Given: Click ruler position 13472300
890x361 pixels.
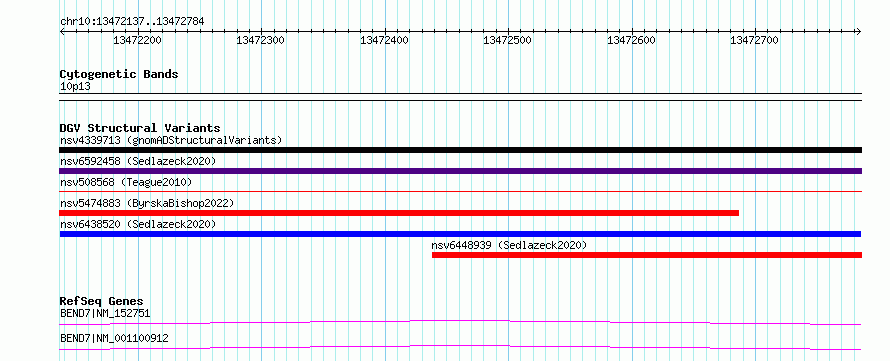Looking at the screenshot, I should click(261, 40).
